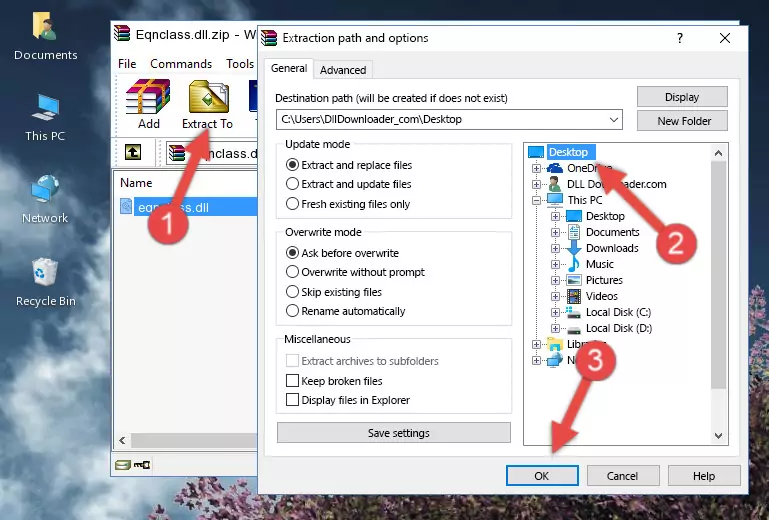Image resolution: width=769 pixels, height=520 pixels.
Task: Choose Extract and replace files
Action: coord(349,165)
